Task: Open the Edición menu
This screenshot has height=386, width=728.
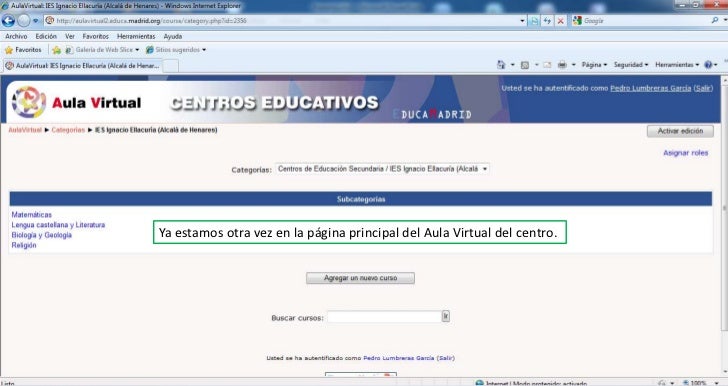Action: [x=46, y=36]
